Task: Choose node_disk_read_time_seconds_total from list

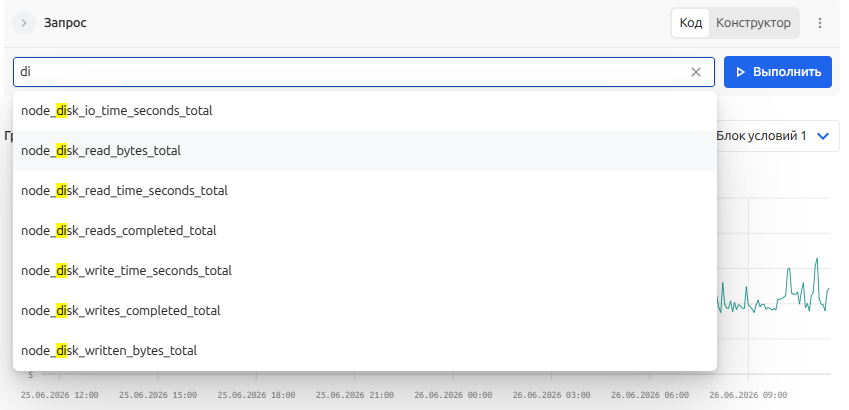Action: 365,191
